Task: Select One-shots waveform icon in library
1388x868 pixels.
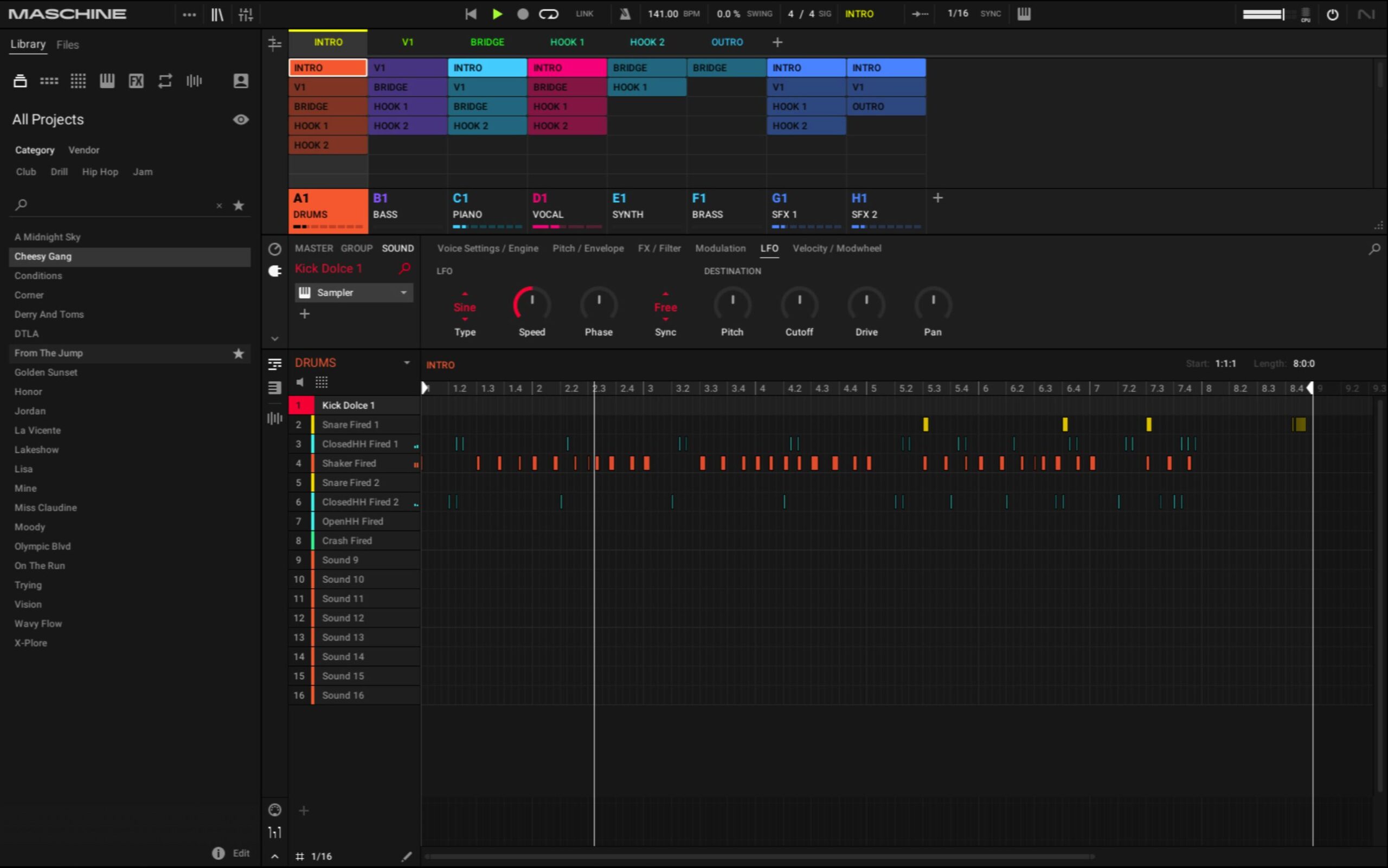Action: click(194, 81)
